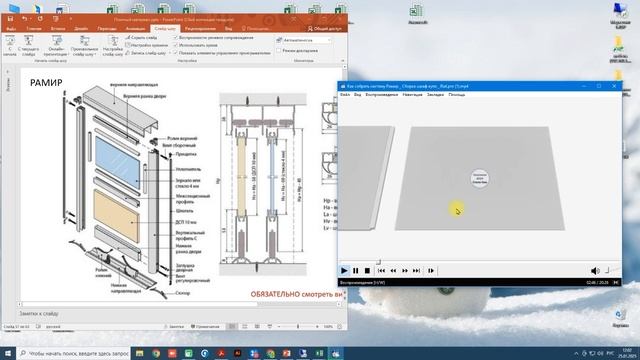Fast-forward the video in media player

tap(405, 271)
